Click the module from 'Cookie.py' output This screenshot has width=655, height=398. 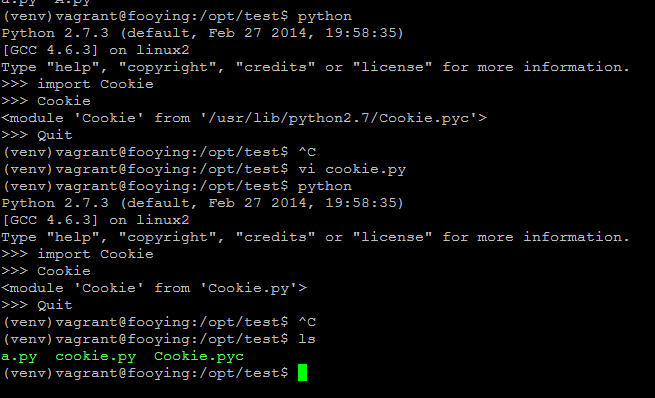pyautogui.click(x=154, y=288)
